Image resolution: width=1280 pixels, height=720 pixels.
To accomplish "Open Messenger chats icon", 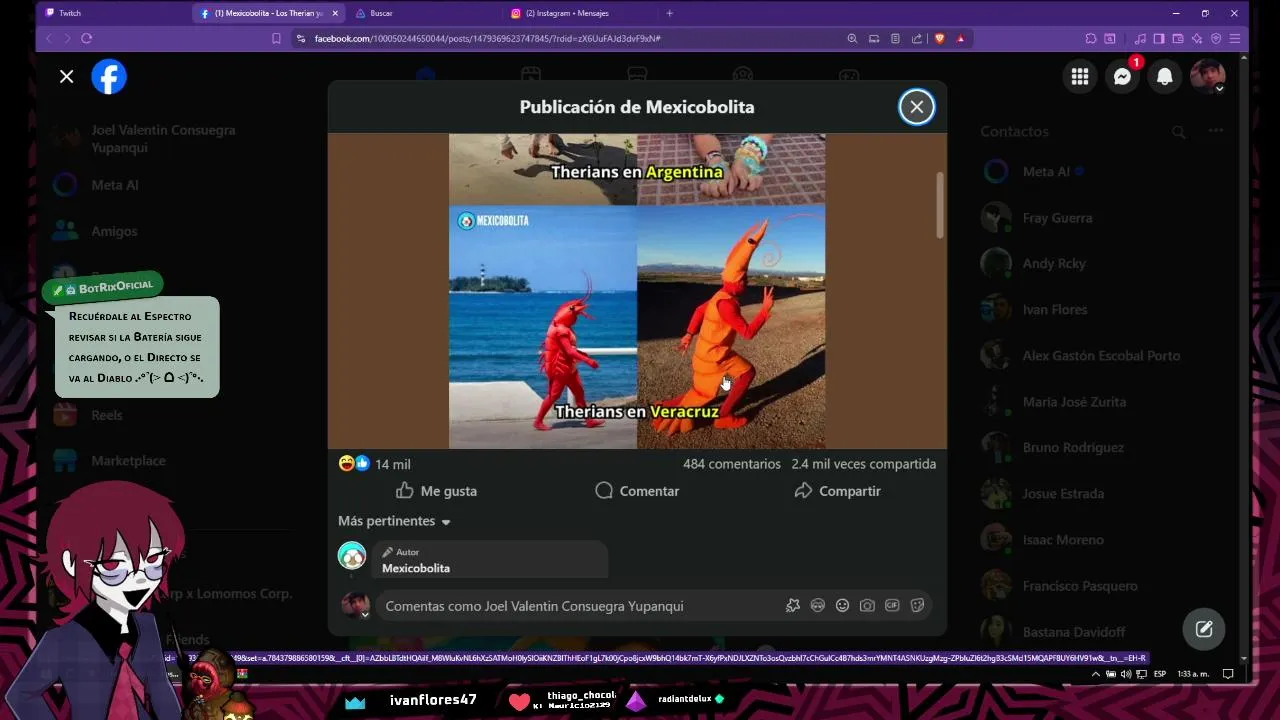I will click(1122, 77).
